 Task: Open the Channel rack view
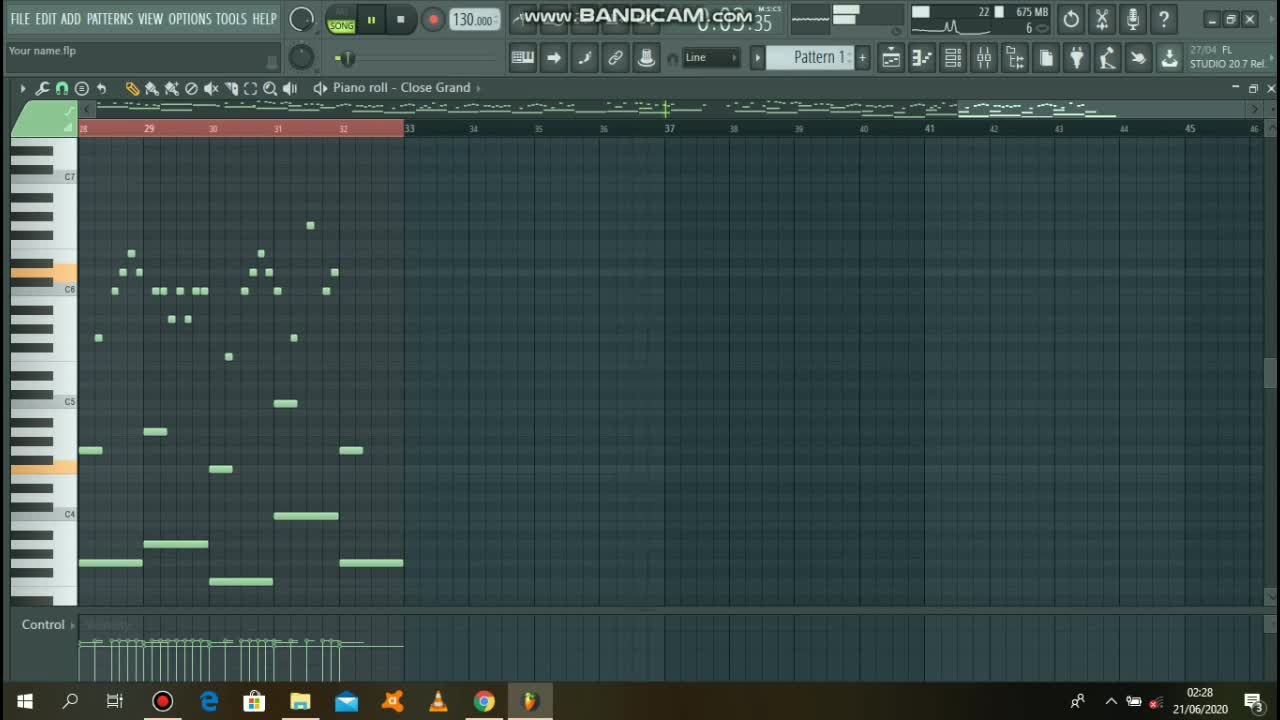click(x=953, y=58)
